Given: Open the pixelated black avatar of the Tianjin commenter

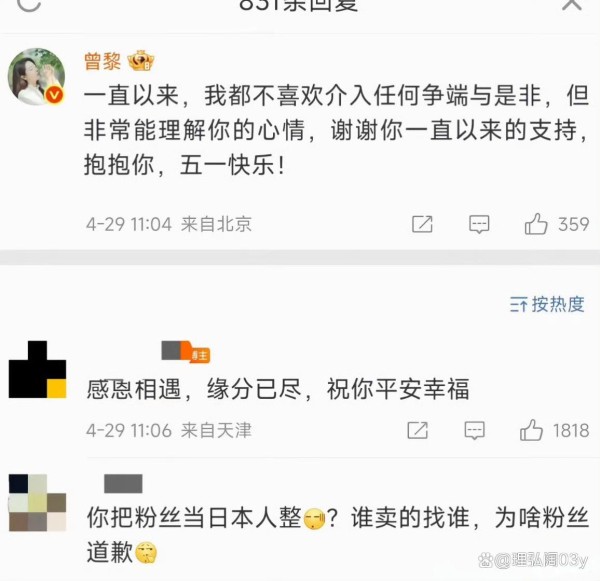Looking at the screenshot, I should pyautogui.click(x=38, y=369).
